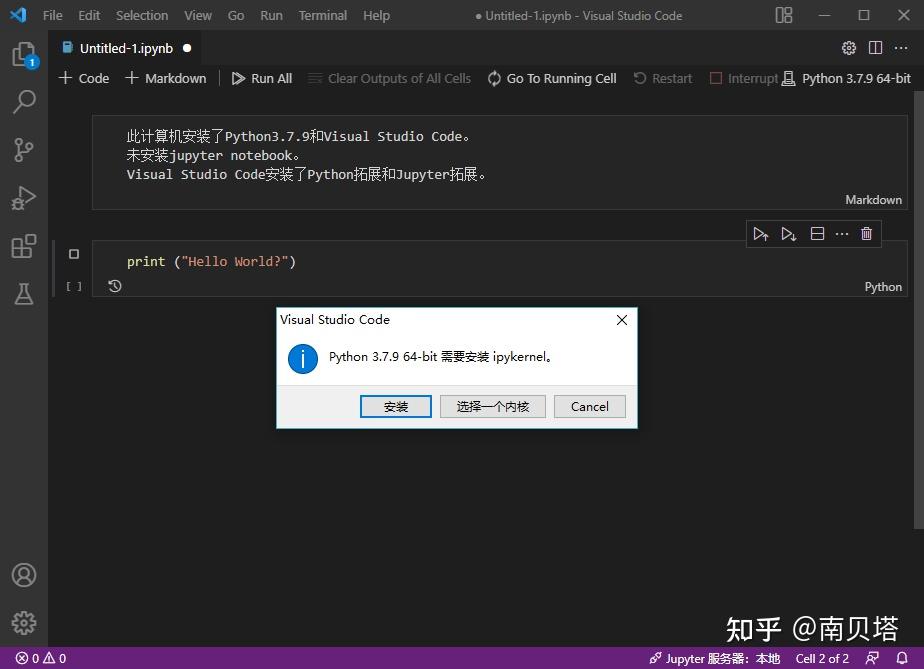The image size is (924, 669).
Task: Open the Testing beaker icon
Action: [x=24, y=293]
